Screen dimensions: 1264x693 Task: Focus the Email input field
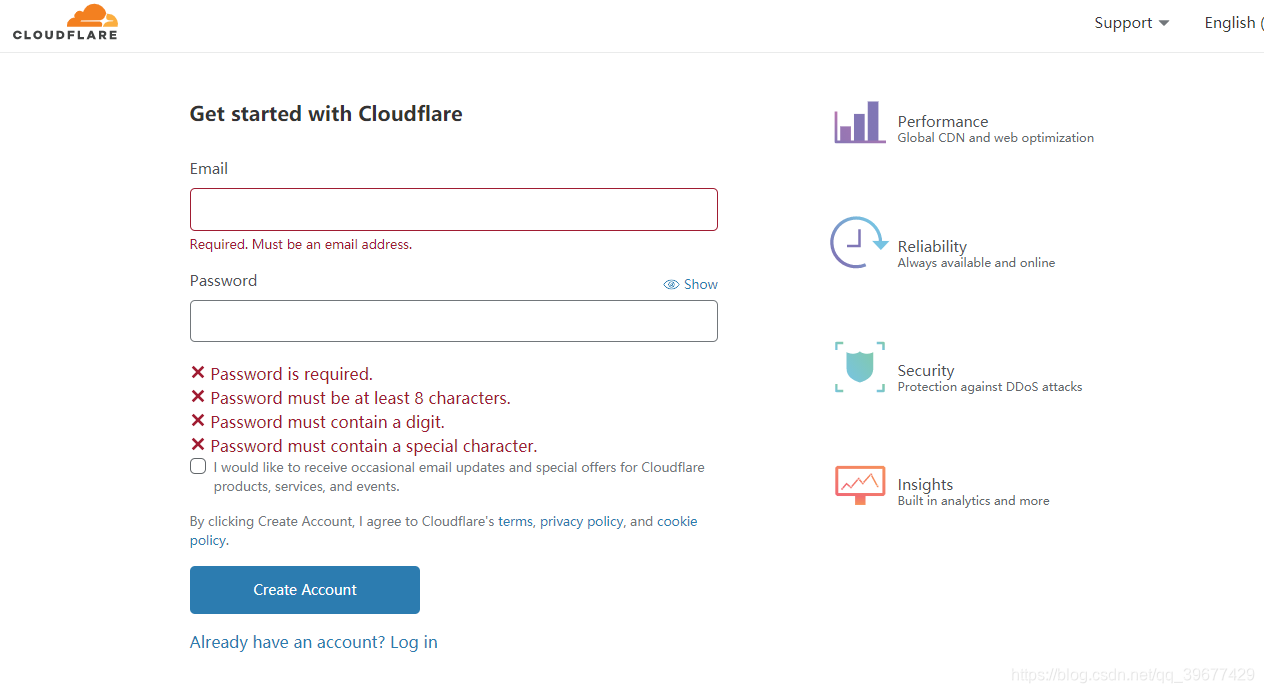click(x=454, y=210)
